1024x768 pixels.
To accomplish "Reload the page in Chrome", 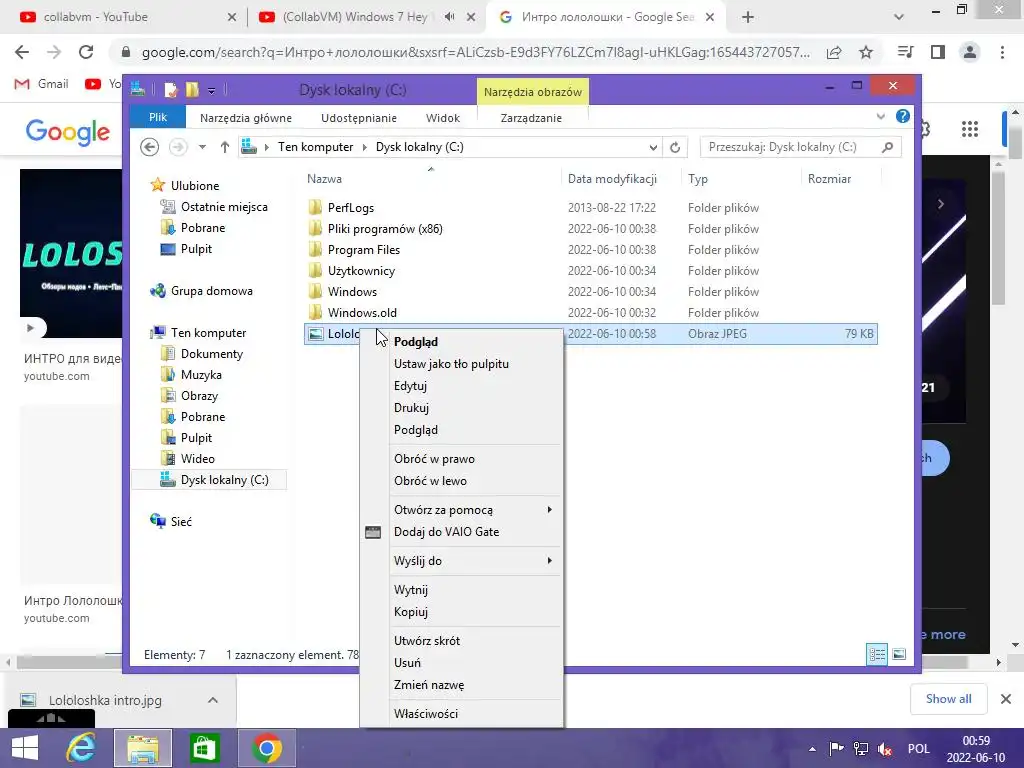I will point(86,52).
